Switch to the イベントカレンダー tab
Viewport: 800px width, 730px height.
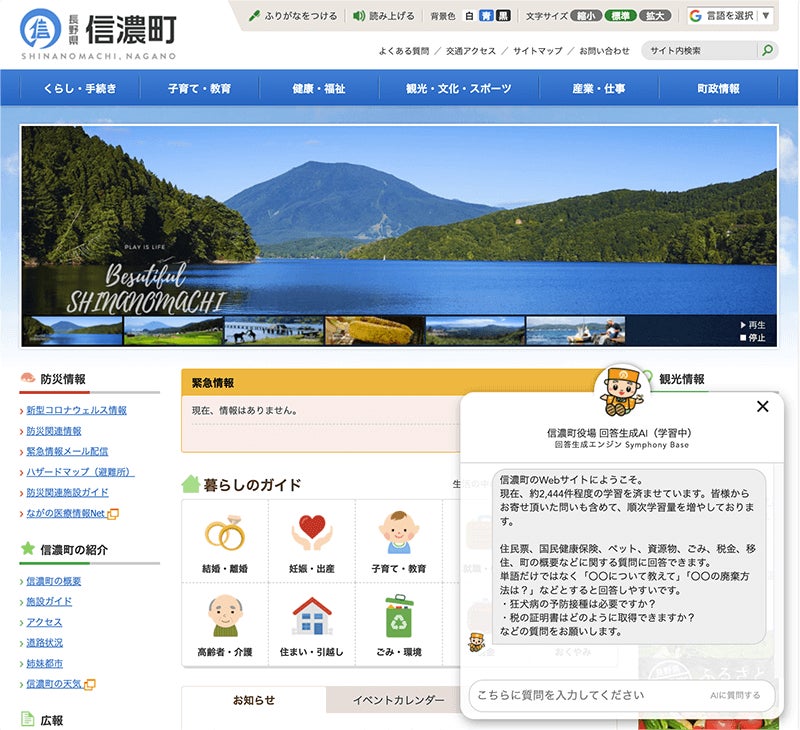(x=398, y=700)
